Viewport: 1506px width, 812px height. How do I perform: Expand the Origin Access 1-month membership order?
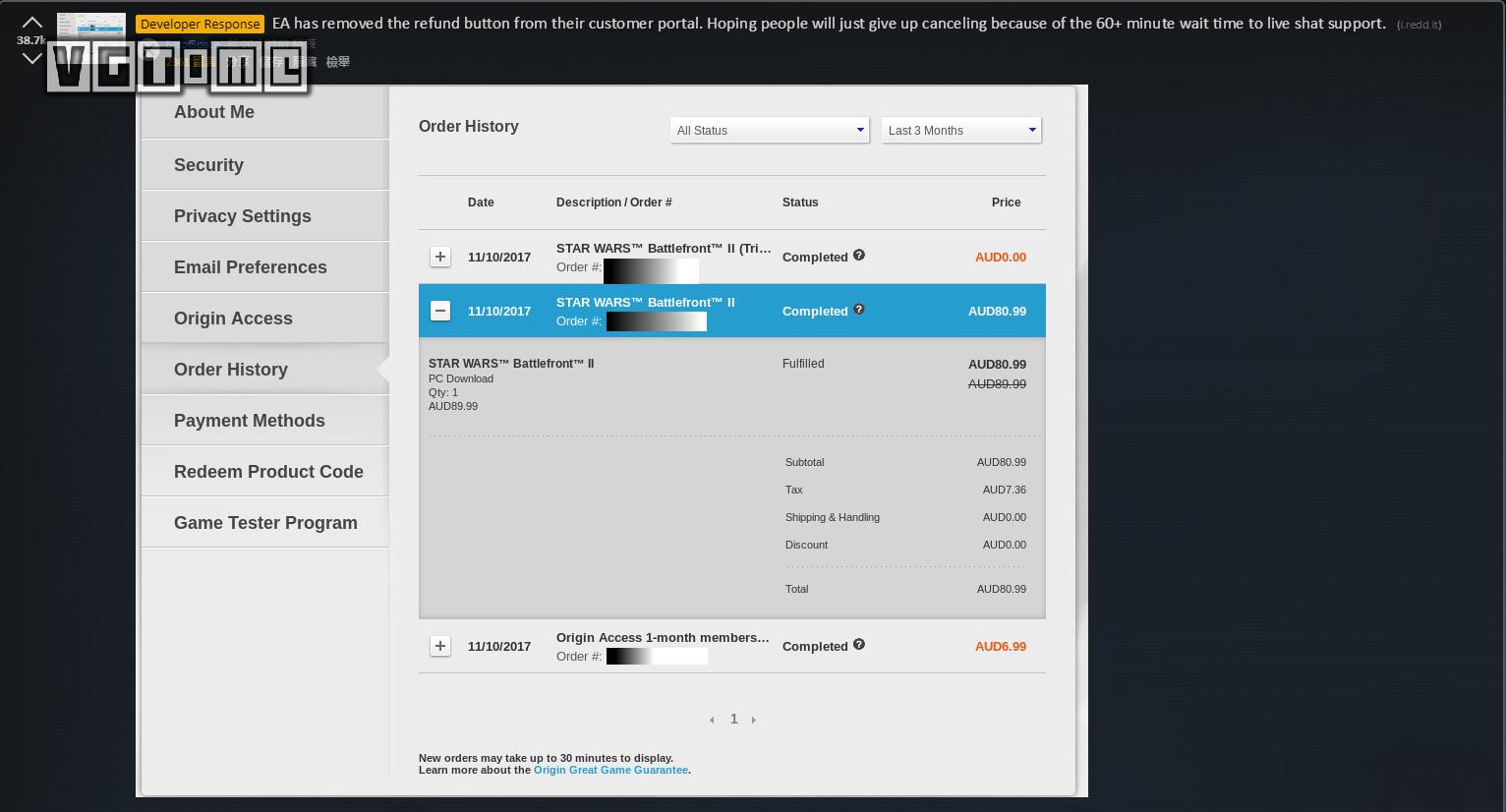(x=440, y=646)
